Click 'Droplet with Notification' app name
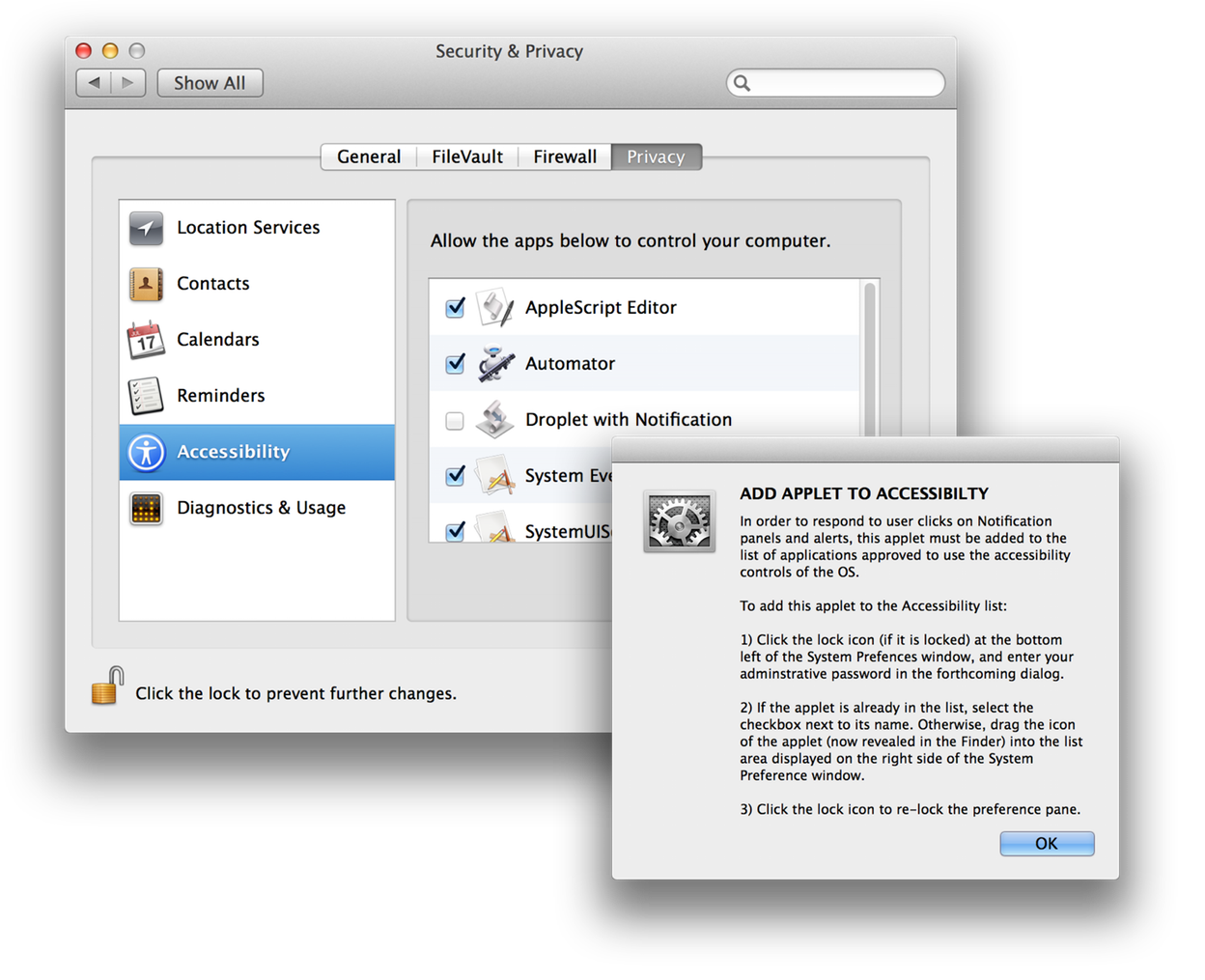1205x980 pixels. tap(629, 420)
